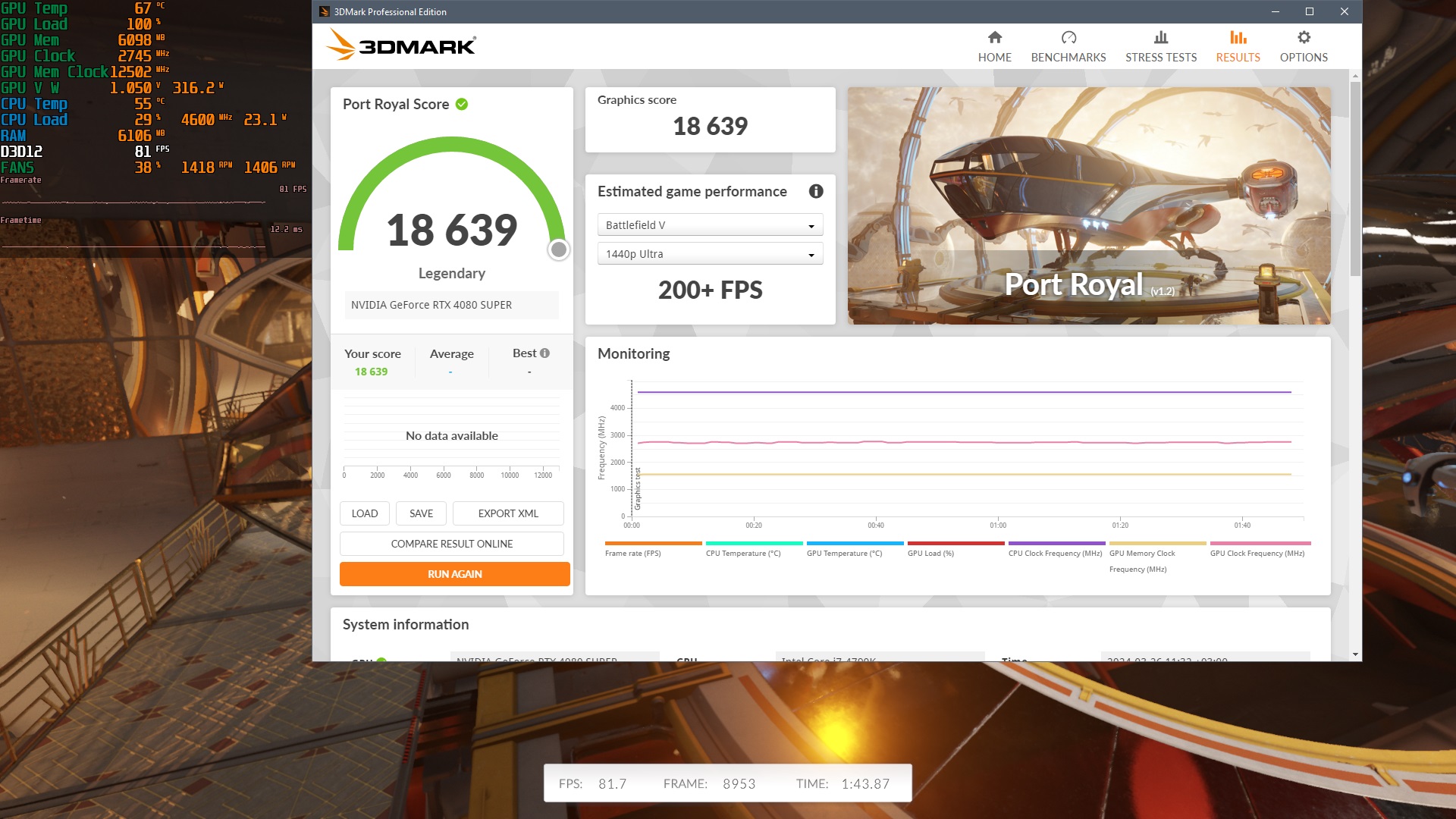Expand the 1440p Ultra resolution dropdown
This screenshot has height=819, width=1456.
pyautogui.click(x=710, y=254)
